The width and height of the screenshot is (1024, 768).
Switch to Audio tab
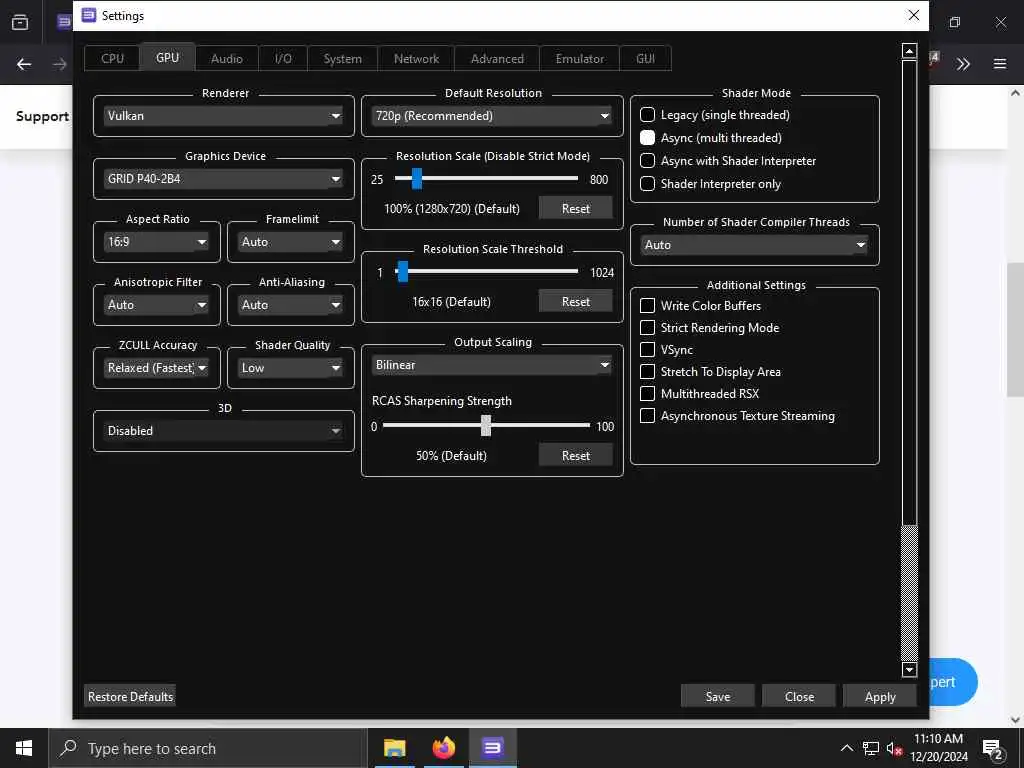pos(227,58)
